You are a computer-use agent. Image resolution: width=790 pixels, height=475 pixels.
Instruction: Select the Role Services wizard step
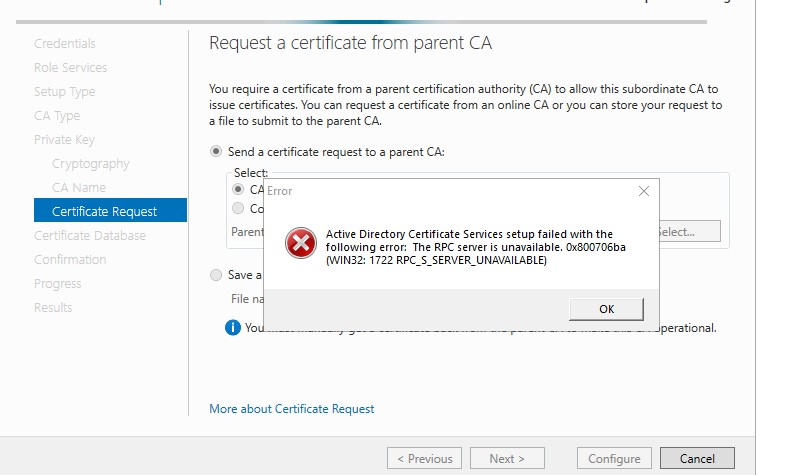click(71, 67)
